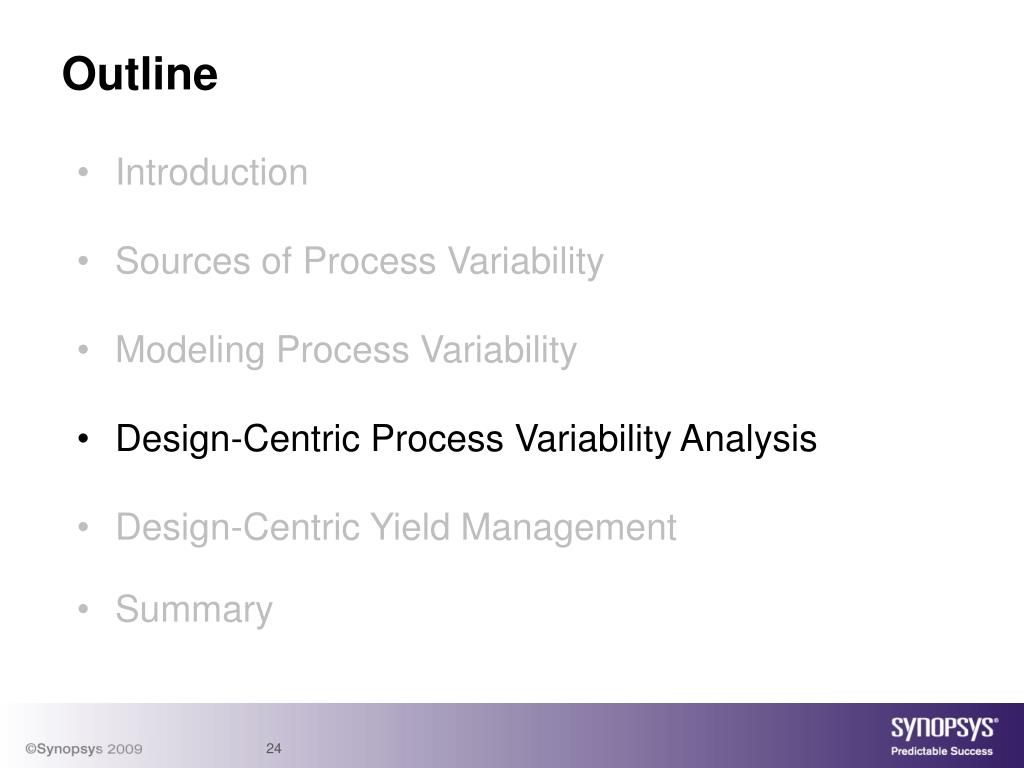Screen dimensions: 1024x768
Task: Click the ©Synopsys 2009 copyright text
Action: (x=84, y=749)
